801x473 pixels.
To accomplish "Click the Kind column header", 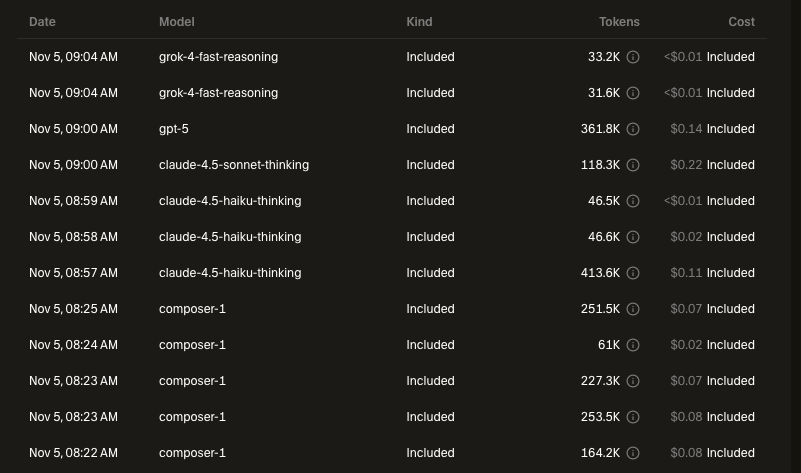I will tap(419, 21).
